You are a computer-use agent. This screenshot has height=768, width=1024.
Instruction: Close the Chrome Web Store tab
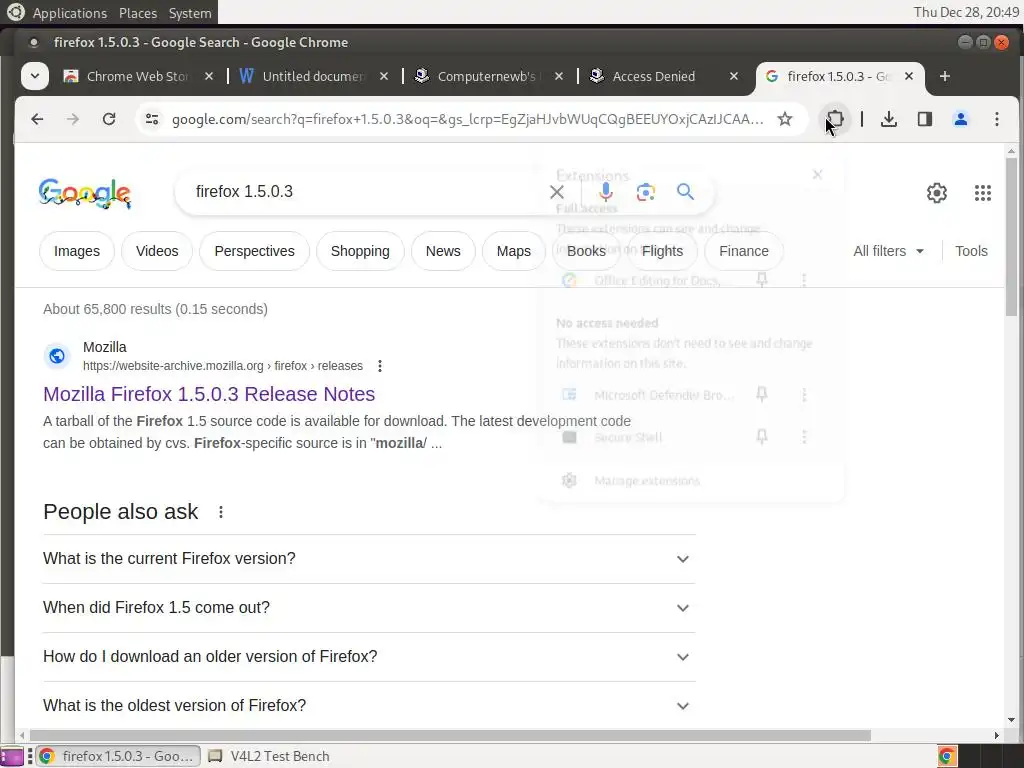209,76
